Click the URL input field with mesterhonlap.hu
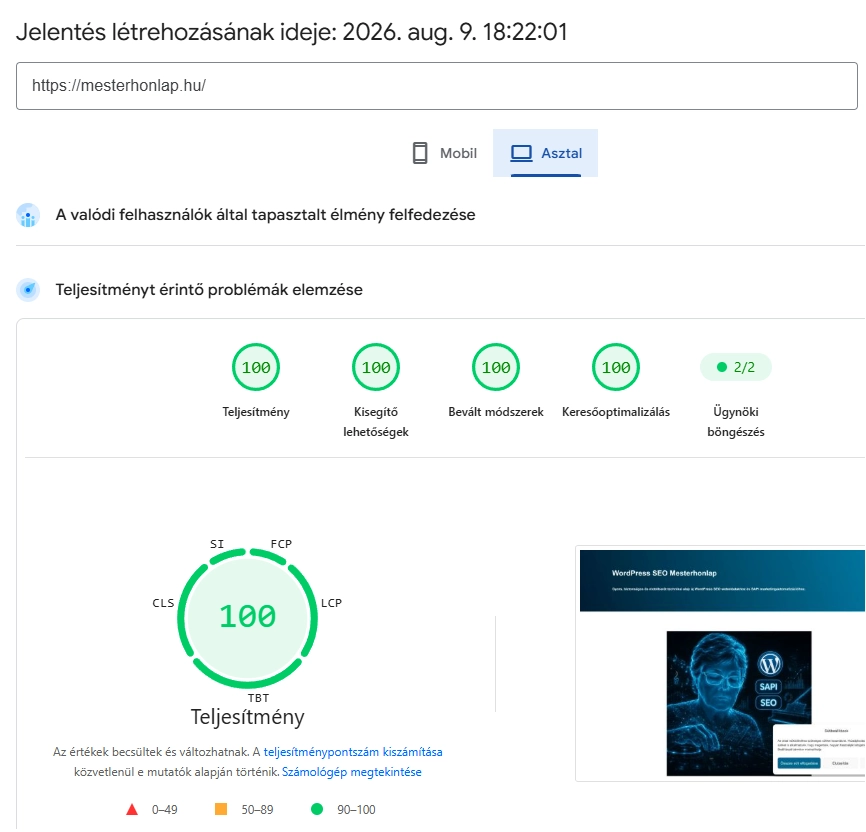Screen dimensions: 866x832 coord(436,86)
